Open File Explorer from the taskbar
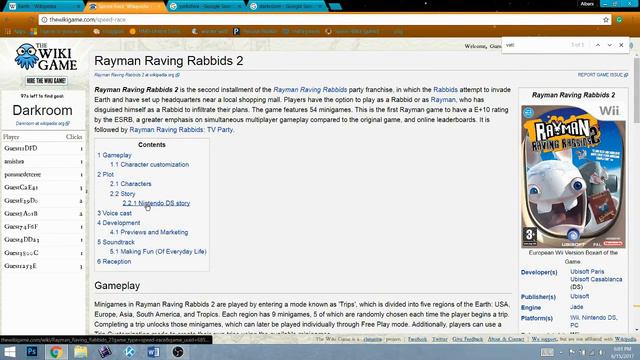The height and width of the screenshot is (360, 640). point(80,351)
